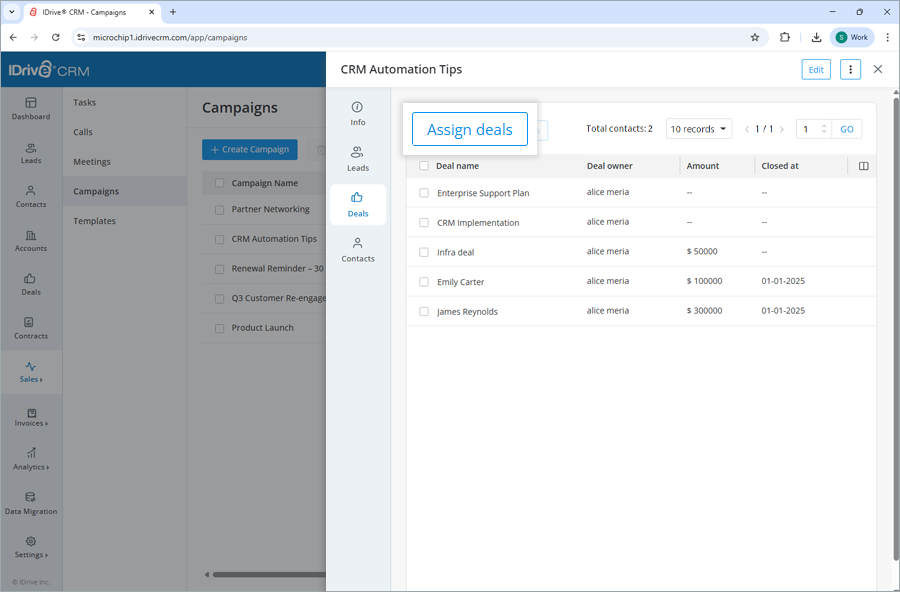Click the Assign deals button
Screen dimensions: 900x592
coord(470,129)
